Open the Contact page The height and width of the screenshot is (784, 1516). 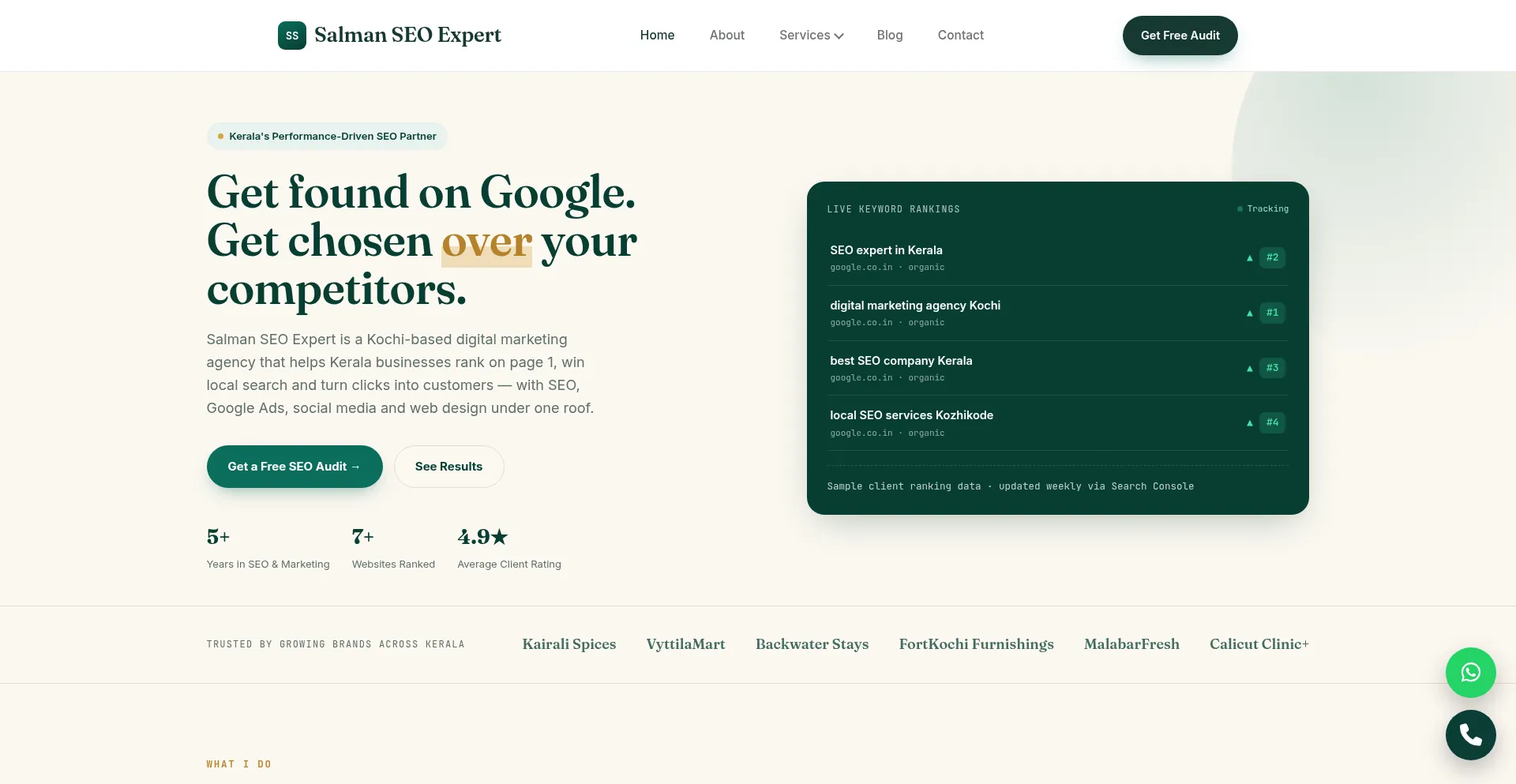point(960,36)
